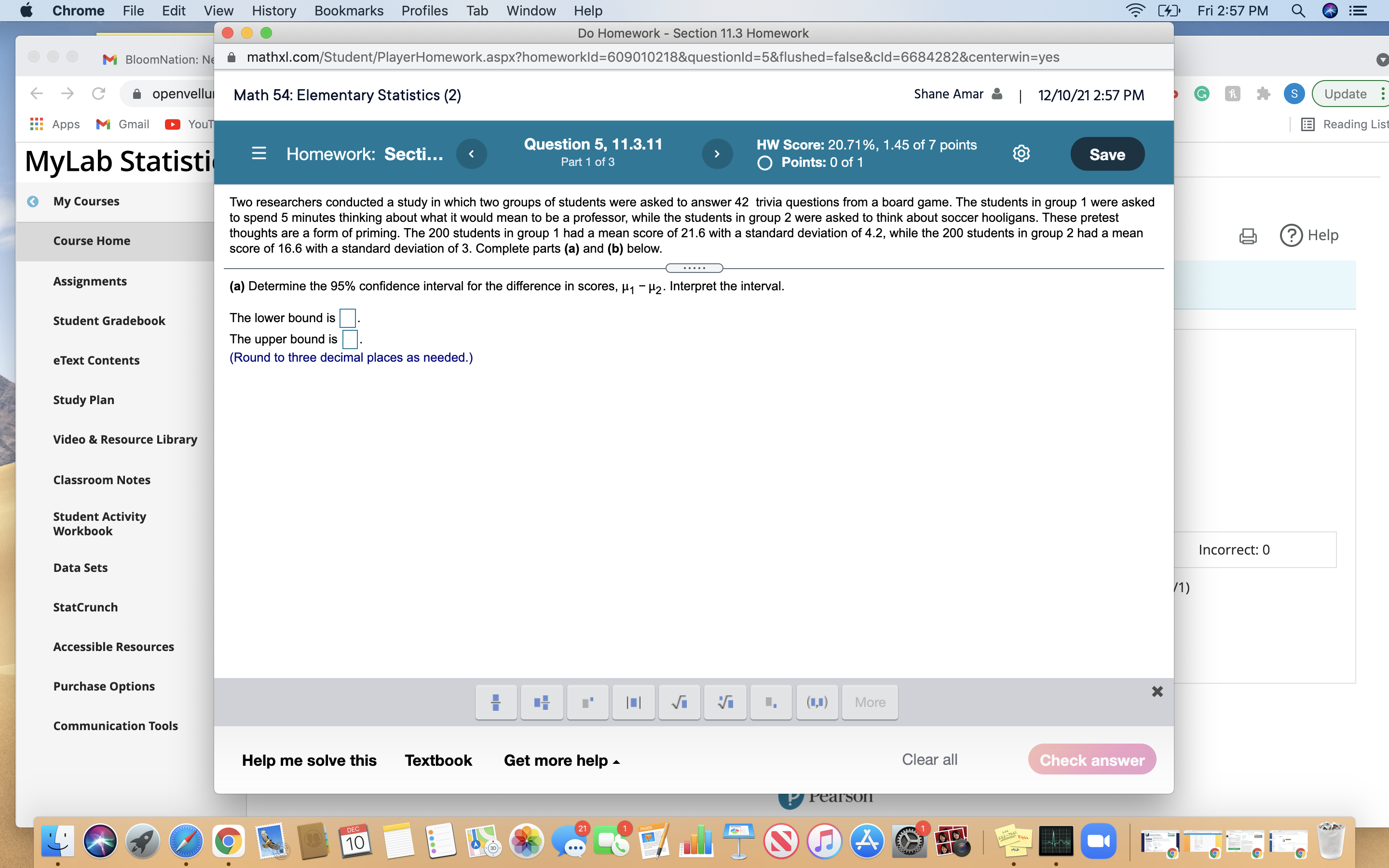Select the absolute value template

(632, 702)
